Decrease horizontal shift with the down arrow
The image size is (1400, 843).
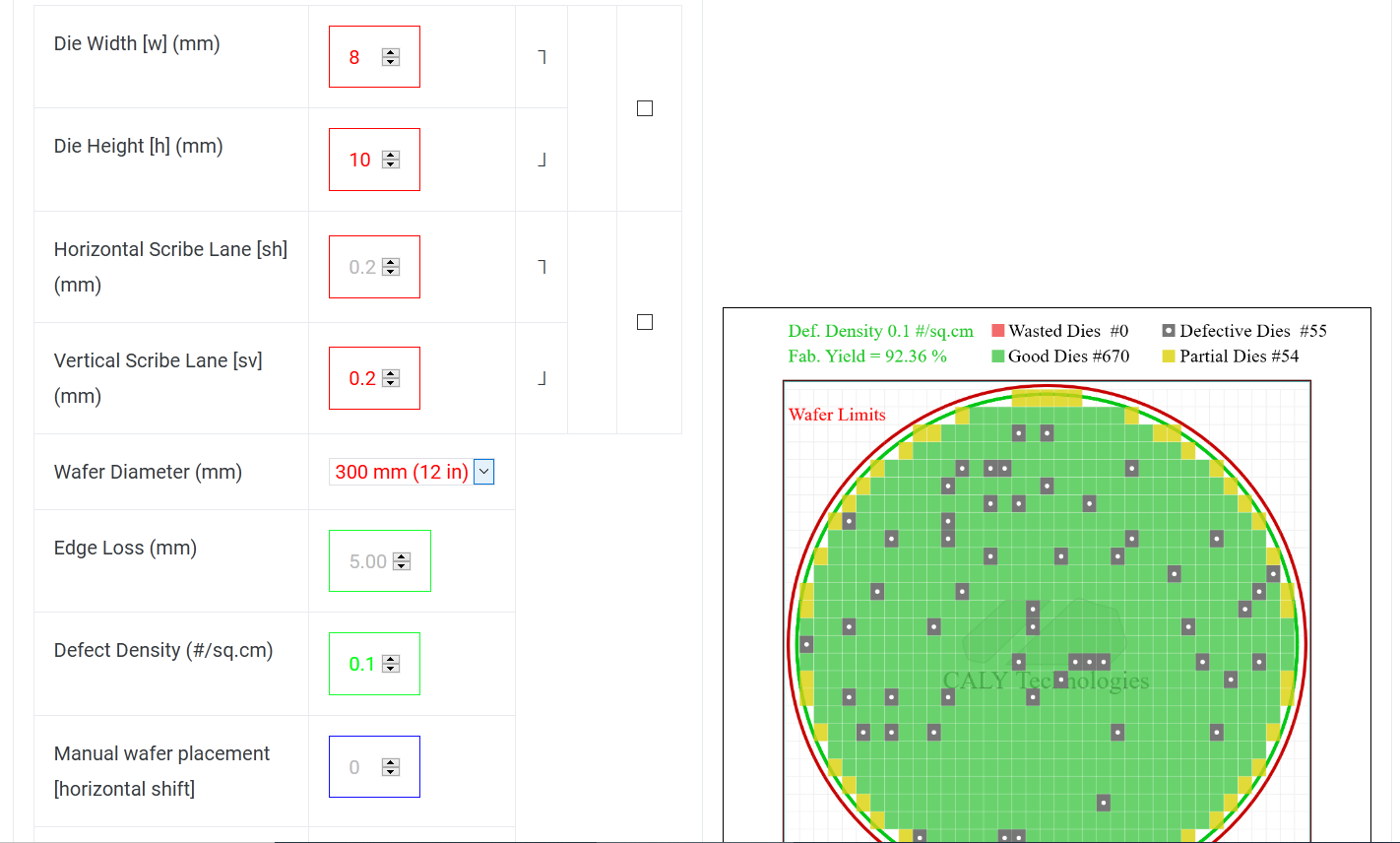pos(391,772)
